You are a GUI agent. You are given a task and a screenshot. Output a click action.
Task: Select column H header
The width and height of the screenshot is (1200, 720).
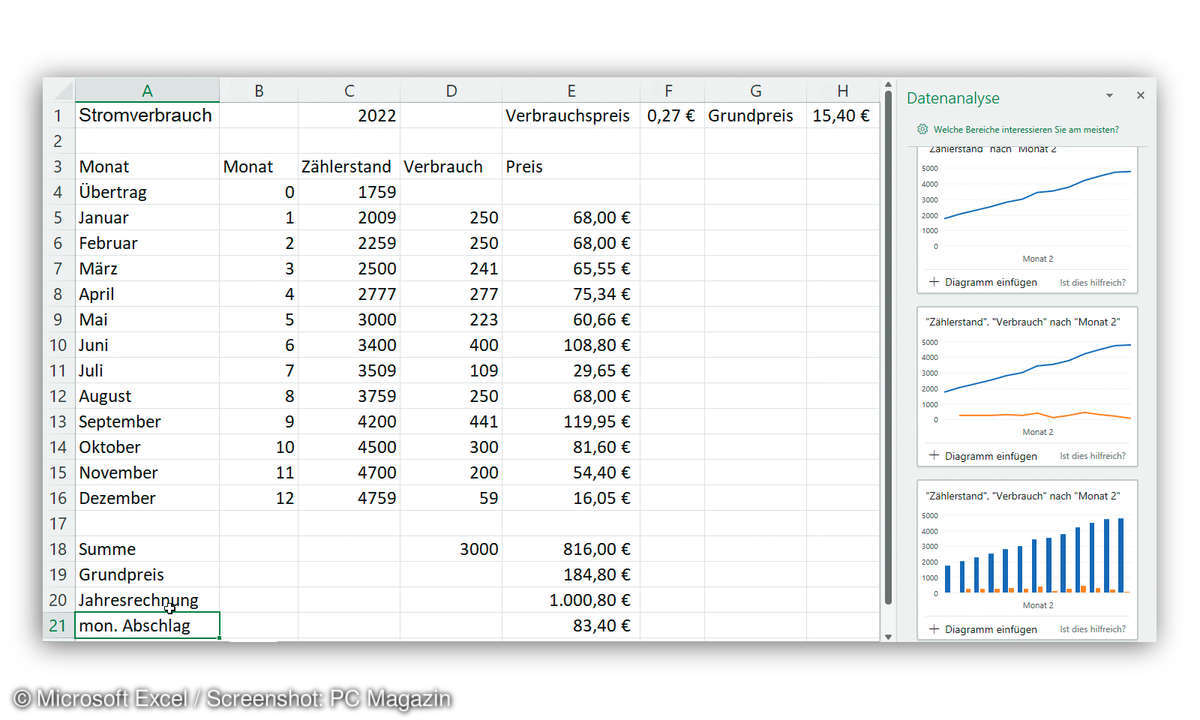pyautogui.click(x=842, y=90)
